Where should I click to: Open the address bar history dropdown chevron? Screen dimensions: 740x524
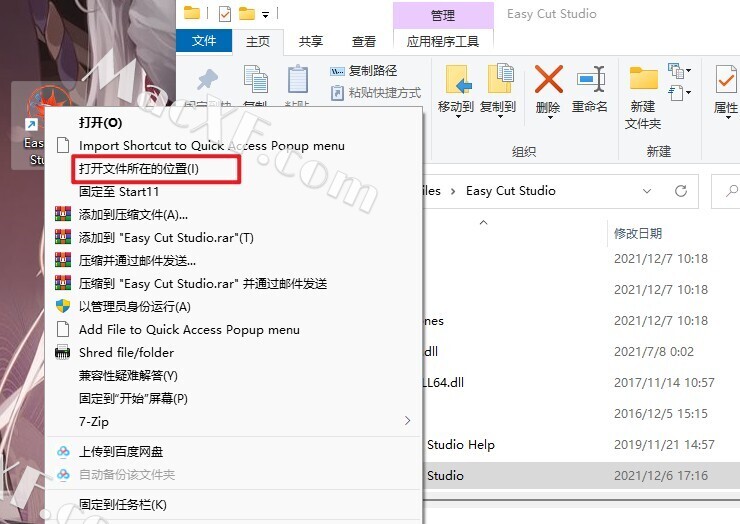pyautogui.click(x=647, y=191)
